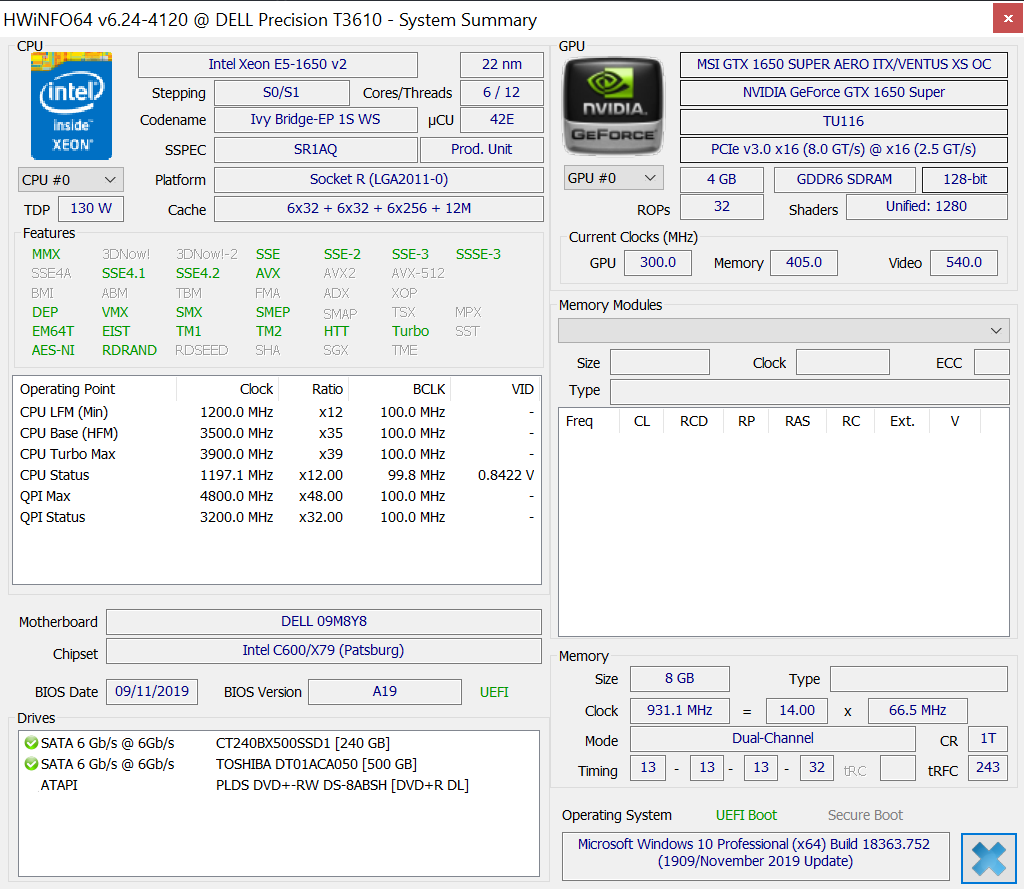Image resolution: width=1024 pixels, height=889 pixels.
Task: Select the DELL 09M8Y8 motherboard field
Action: [x=324, y=622]
